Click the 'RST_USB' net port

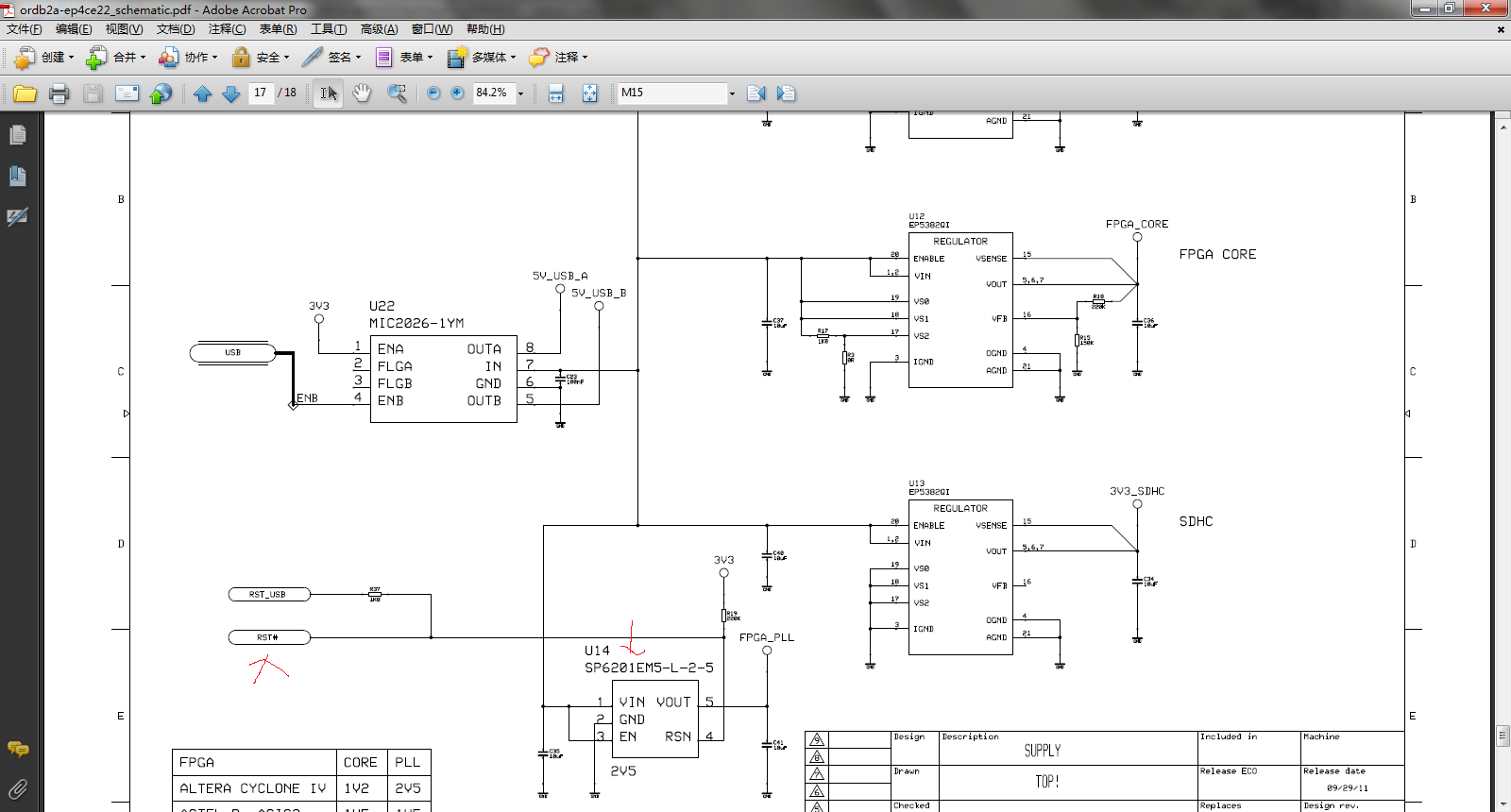point(269,594)
